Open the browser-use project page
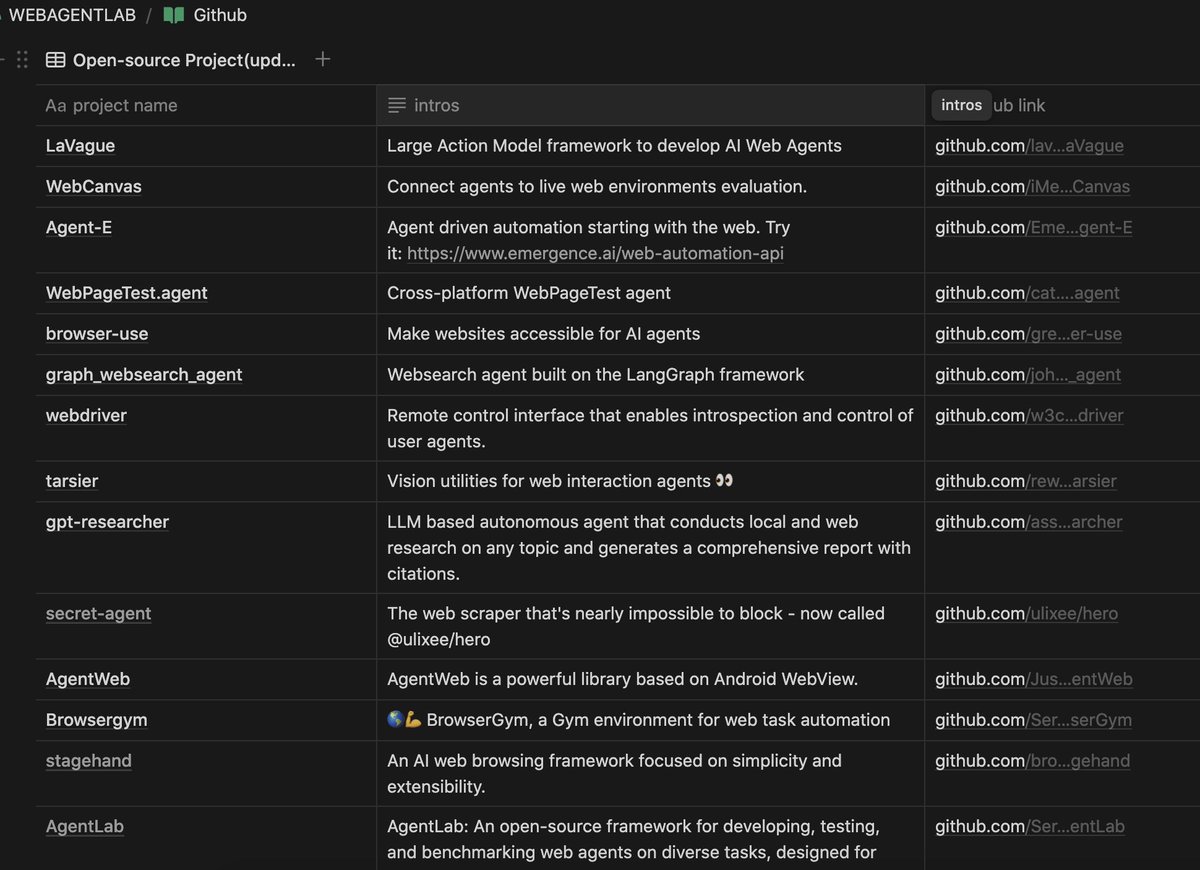 97,334
